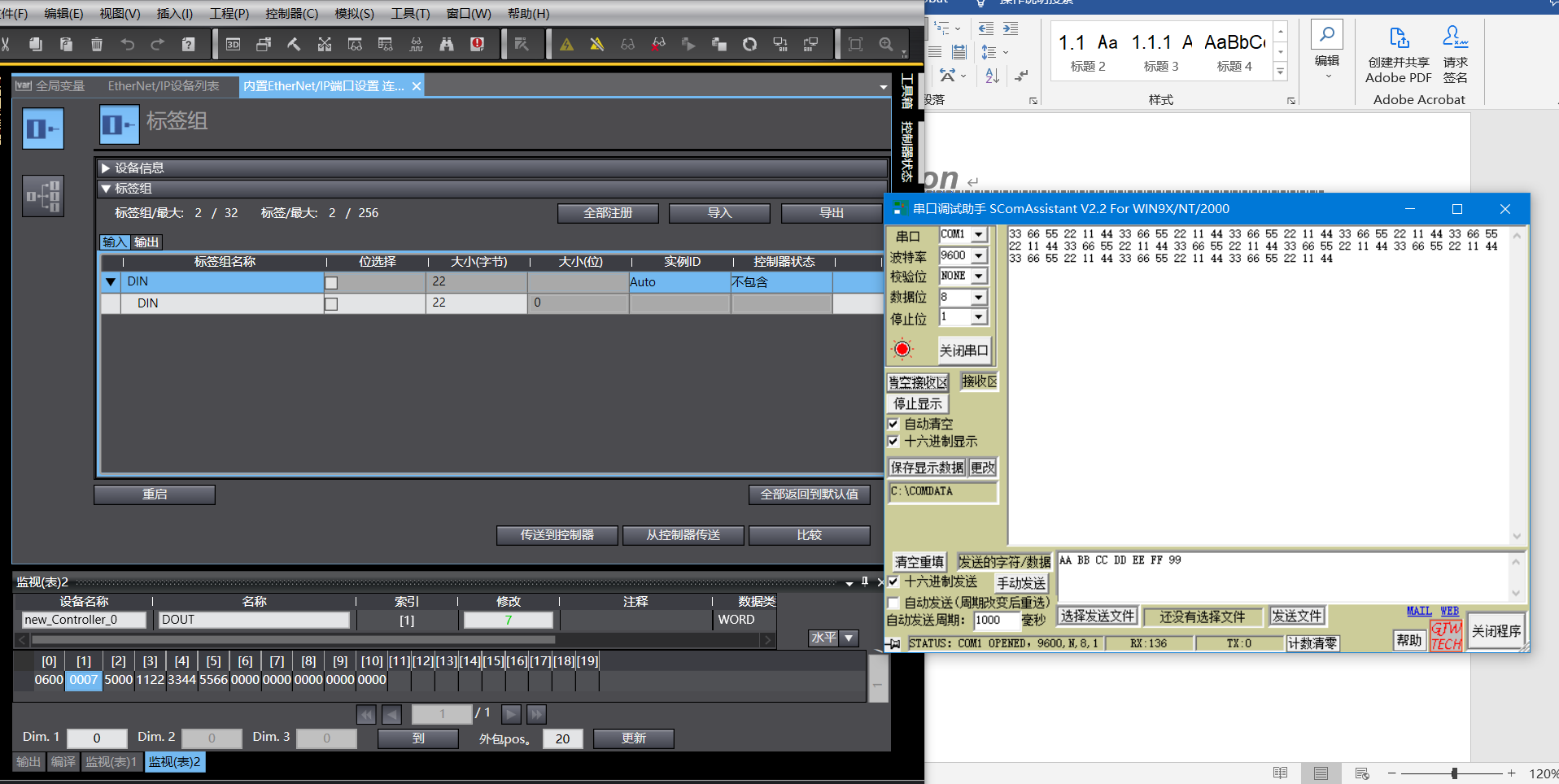Check the bit-select box in first DIN row

coord(331,283)
